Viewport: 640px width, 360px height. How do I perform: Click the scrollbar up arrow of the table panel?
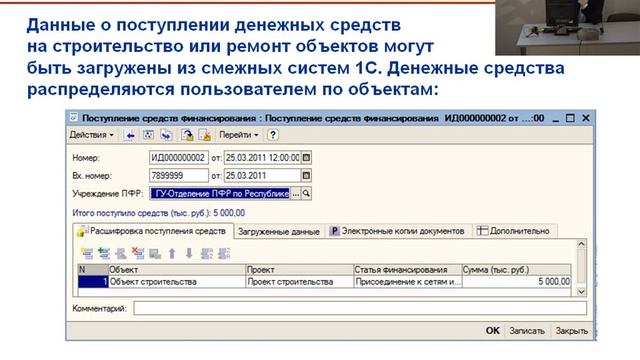pos(582,244)
